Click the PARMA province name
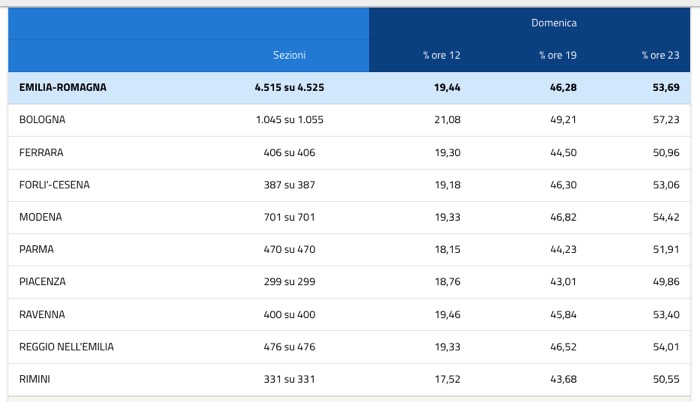The image size is (700, 402). coord(36,250)
